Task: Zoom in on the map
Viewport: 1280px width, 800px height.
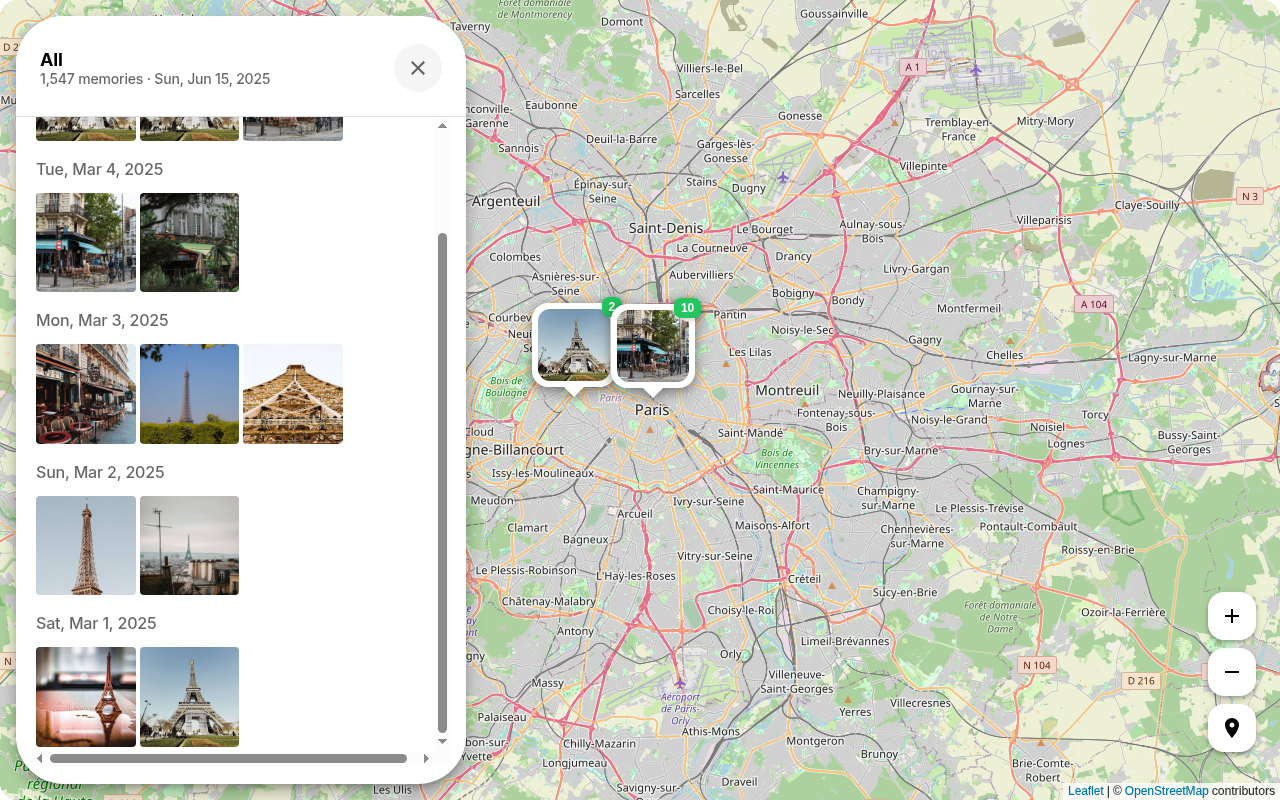Action: (x=1232, y=616)
